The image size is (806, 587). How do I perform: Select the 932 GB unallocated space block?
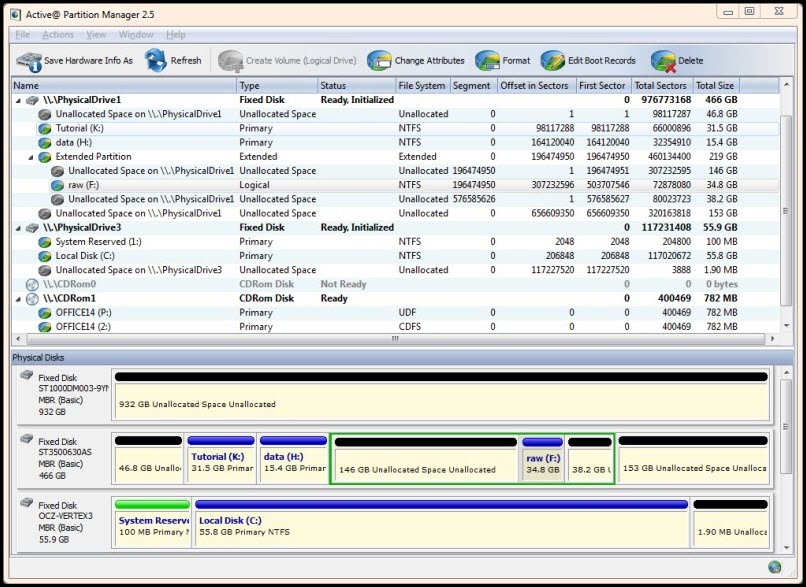click(x=442, y=395)
